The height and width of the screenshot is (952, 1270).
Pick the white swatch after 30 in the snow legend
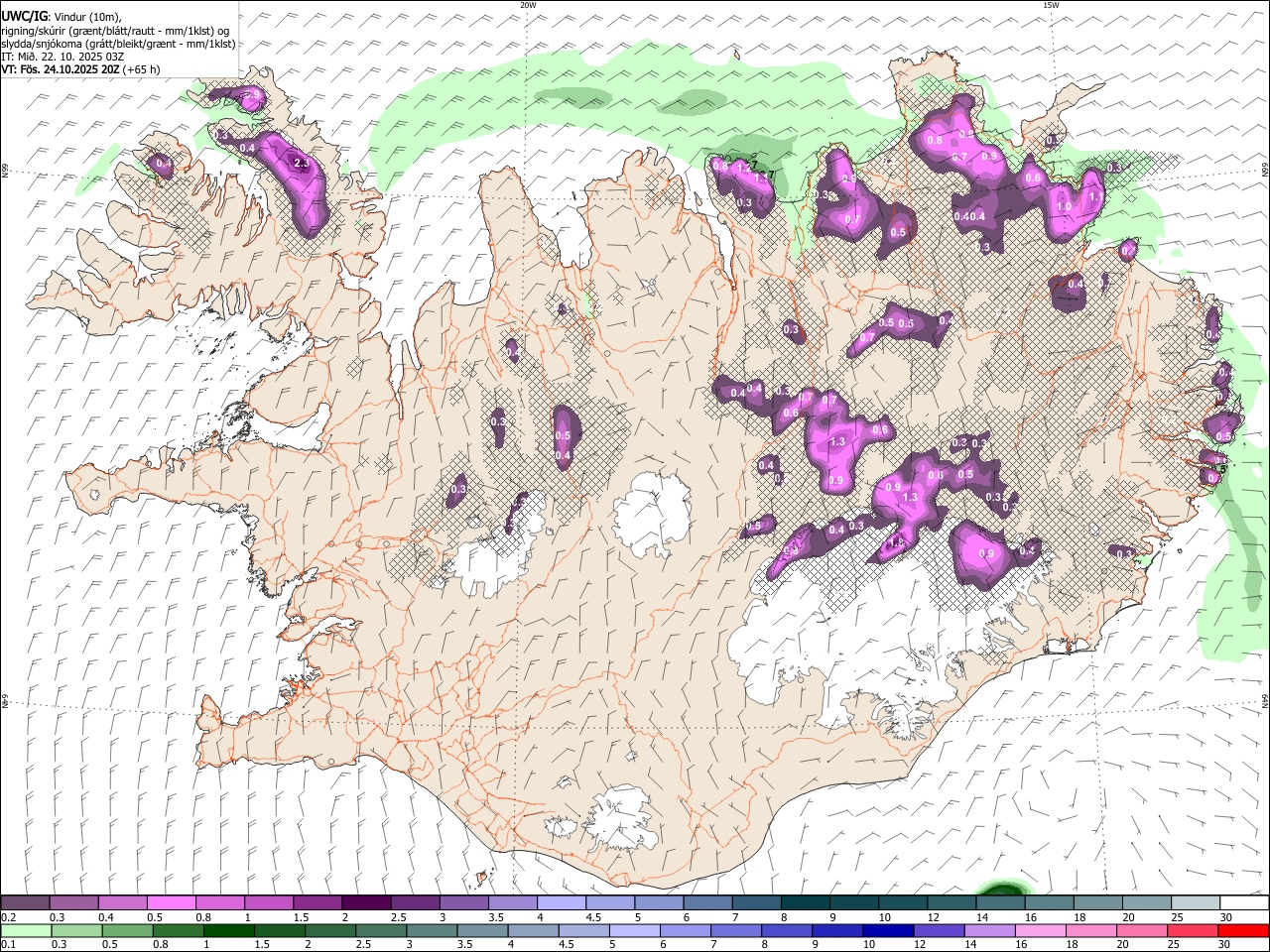1244,903
